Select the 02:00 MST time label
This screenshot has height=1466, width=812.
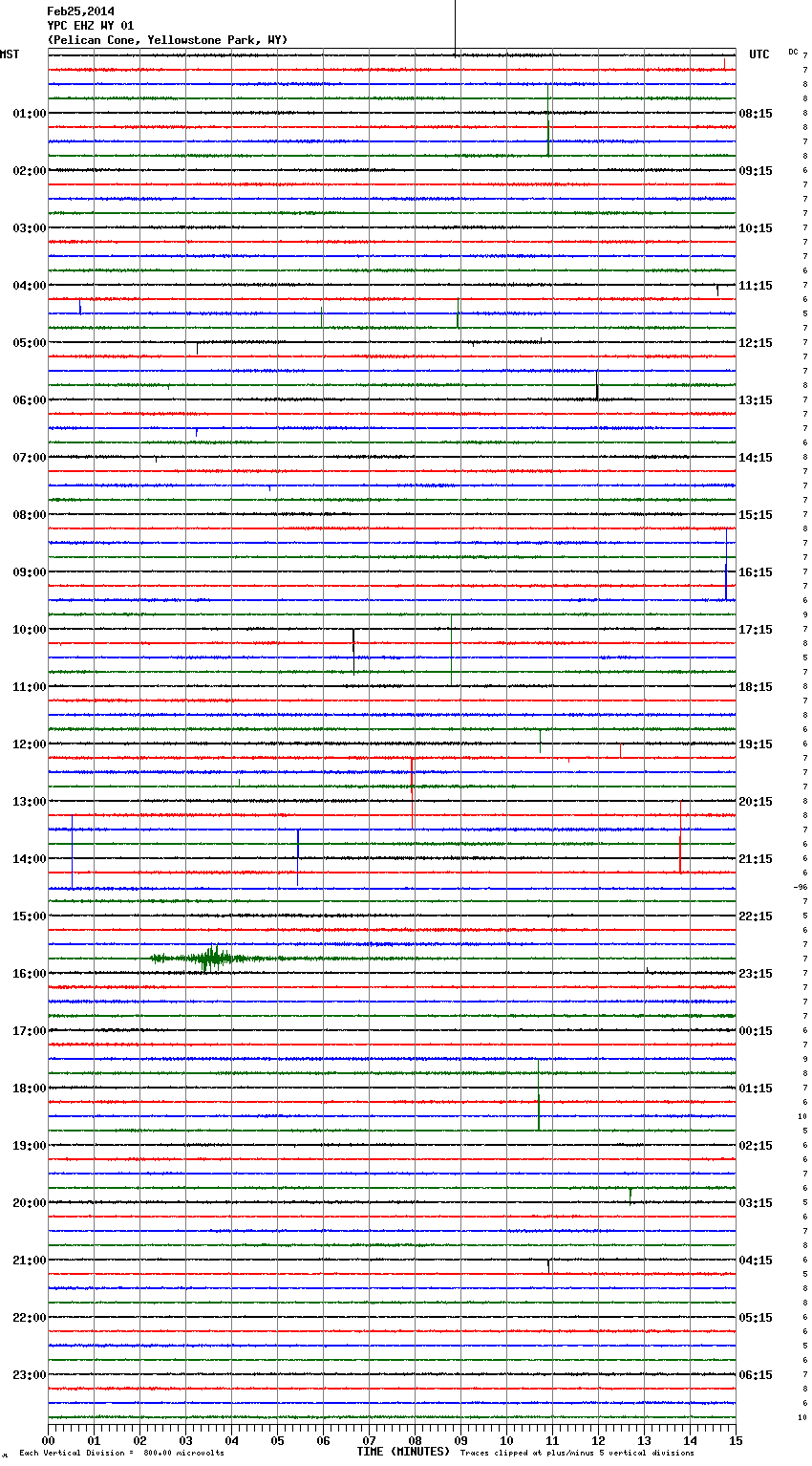(30, 171)
